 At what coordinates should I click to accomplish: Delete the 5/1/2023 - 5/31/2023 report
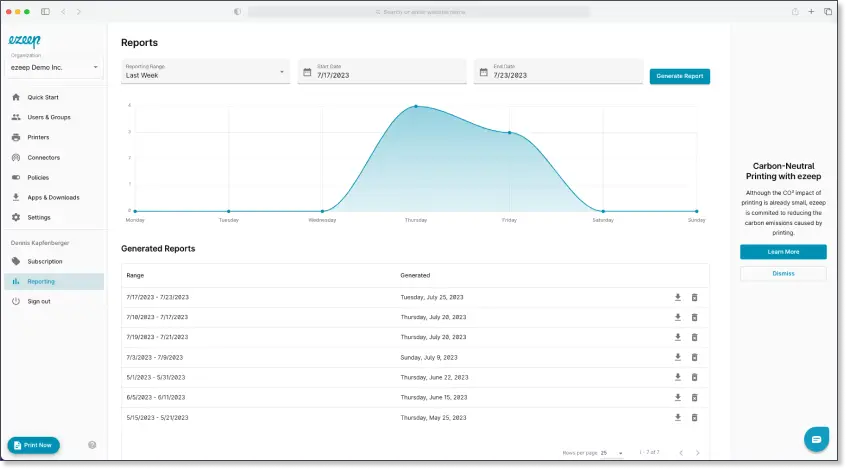point(695,377)
